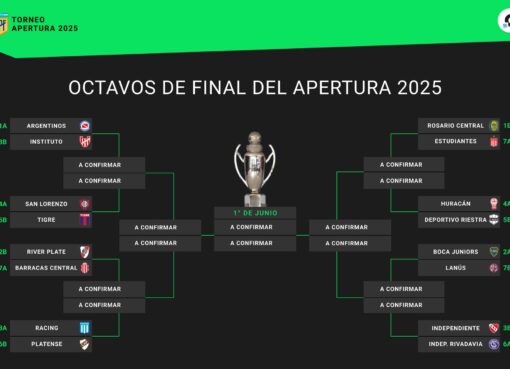Image resolution: width=510 pixels, height=369 pixels.
Task: Select the Boca Juniors crest icon
Action: tap(494, 252)
